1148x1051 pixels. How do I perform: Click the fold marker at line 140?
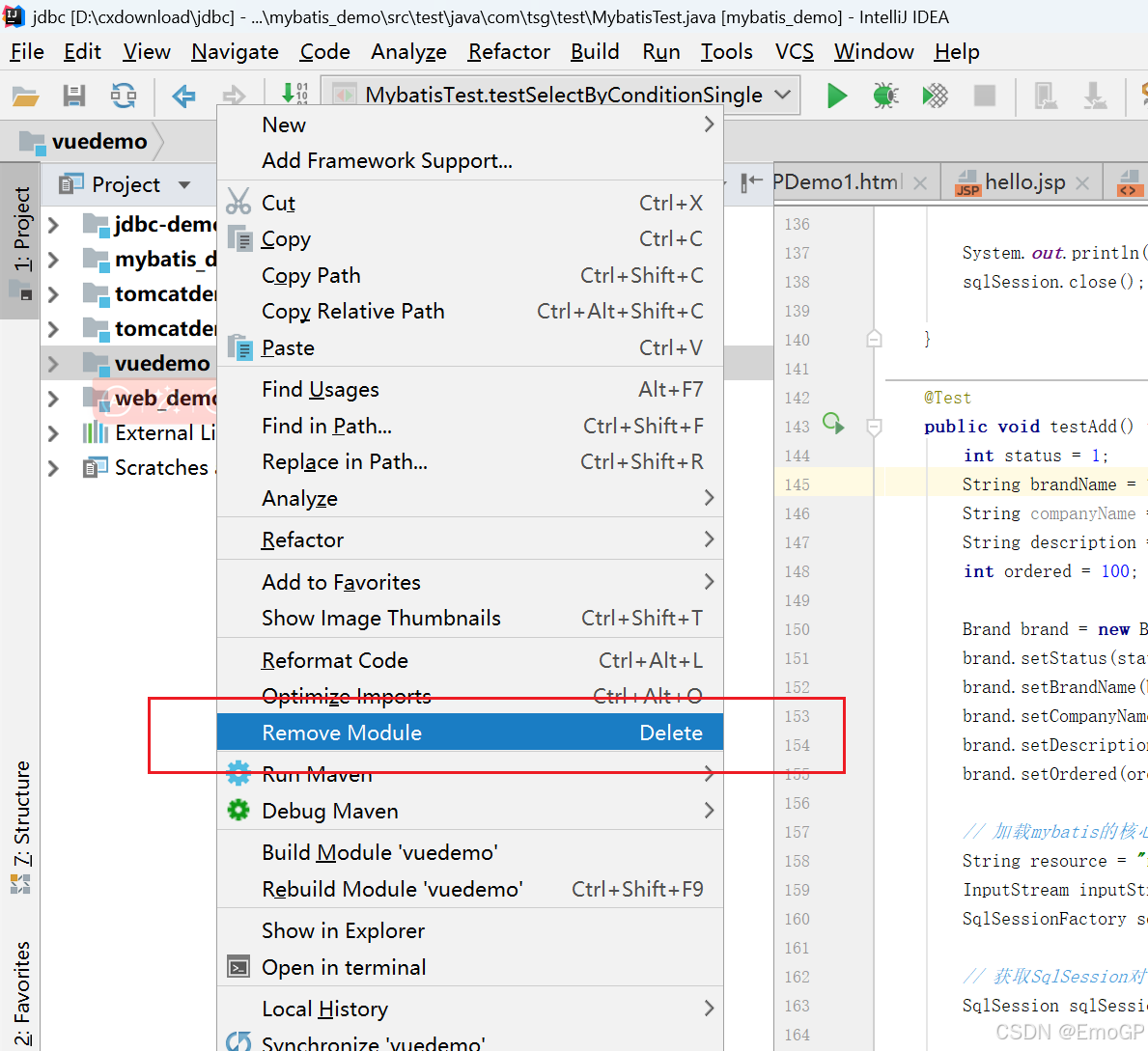874,339
